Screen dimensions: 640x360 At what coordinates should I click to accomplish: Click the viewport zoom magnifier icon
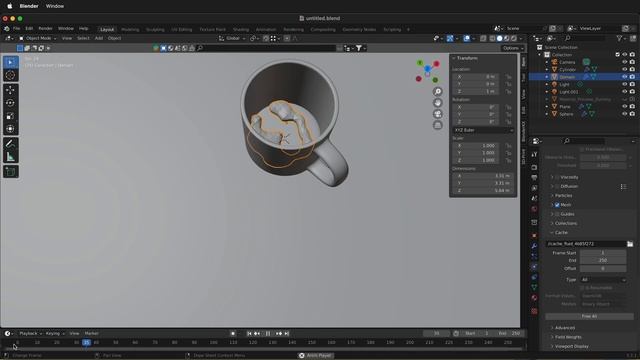point(438,91)
